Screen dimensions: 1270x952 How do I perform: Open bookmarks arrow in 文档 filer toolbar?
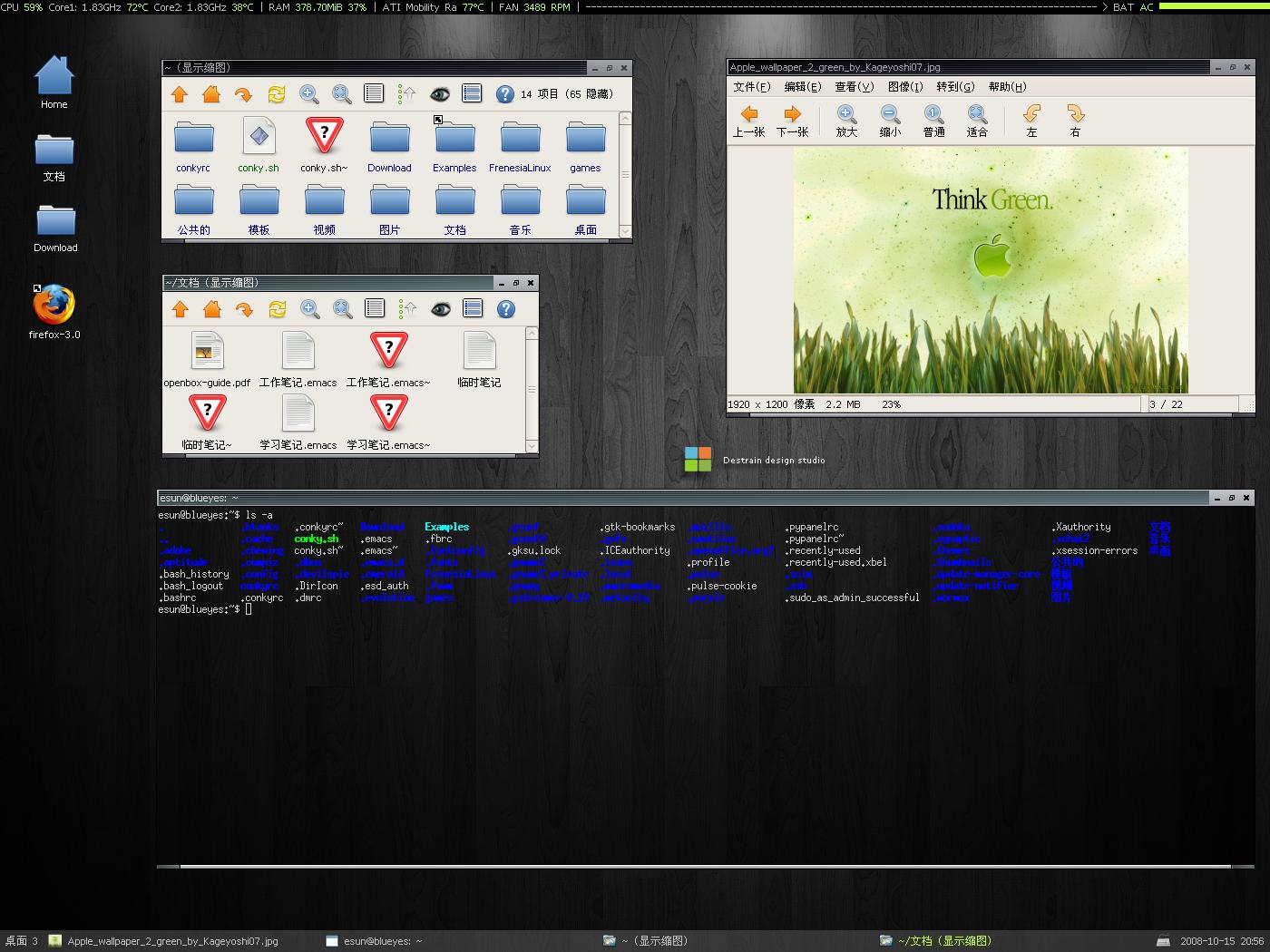[x=244, y=309]
